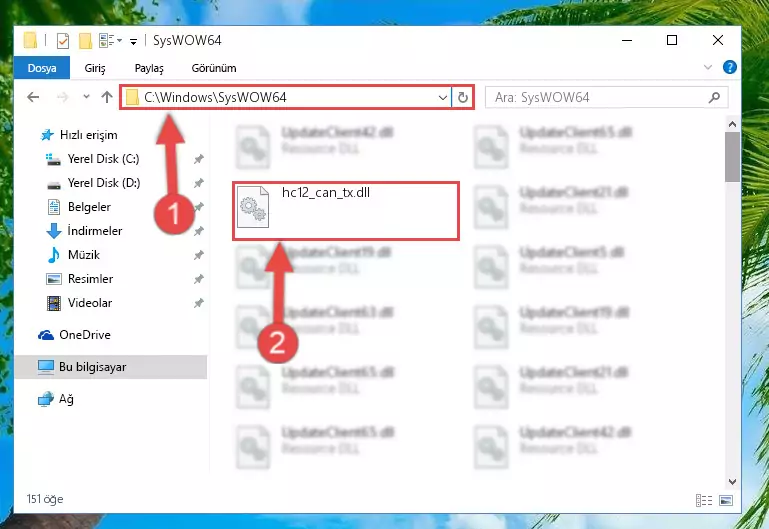Click the search magnifier icon

(715, 98)
